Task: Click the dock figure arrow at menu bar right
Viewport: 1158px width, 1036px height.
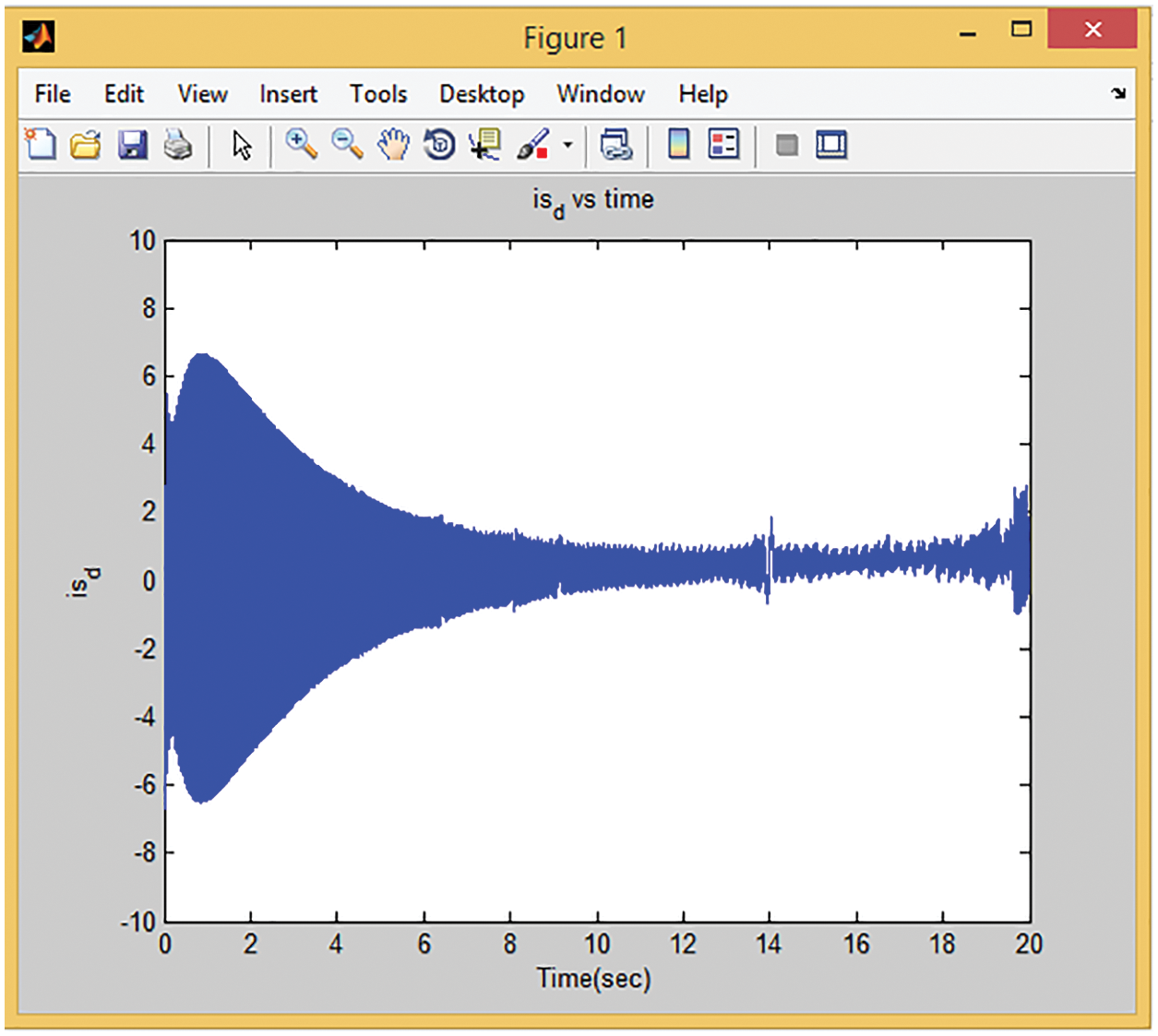Action: click(1118, 93)
